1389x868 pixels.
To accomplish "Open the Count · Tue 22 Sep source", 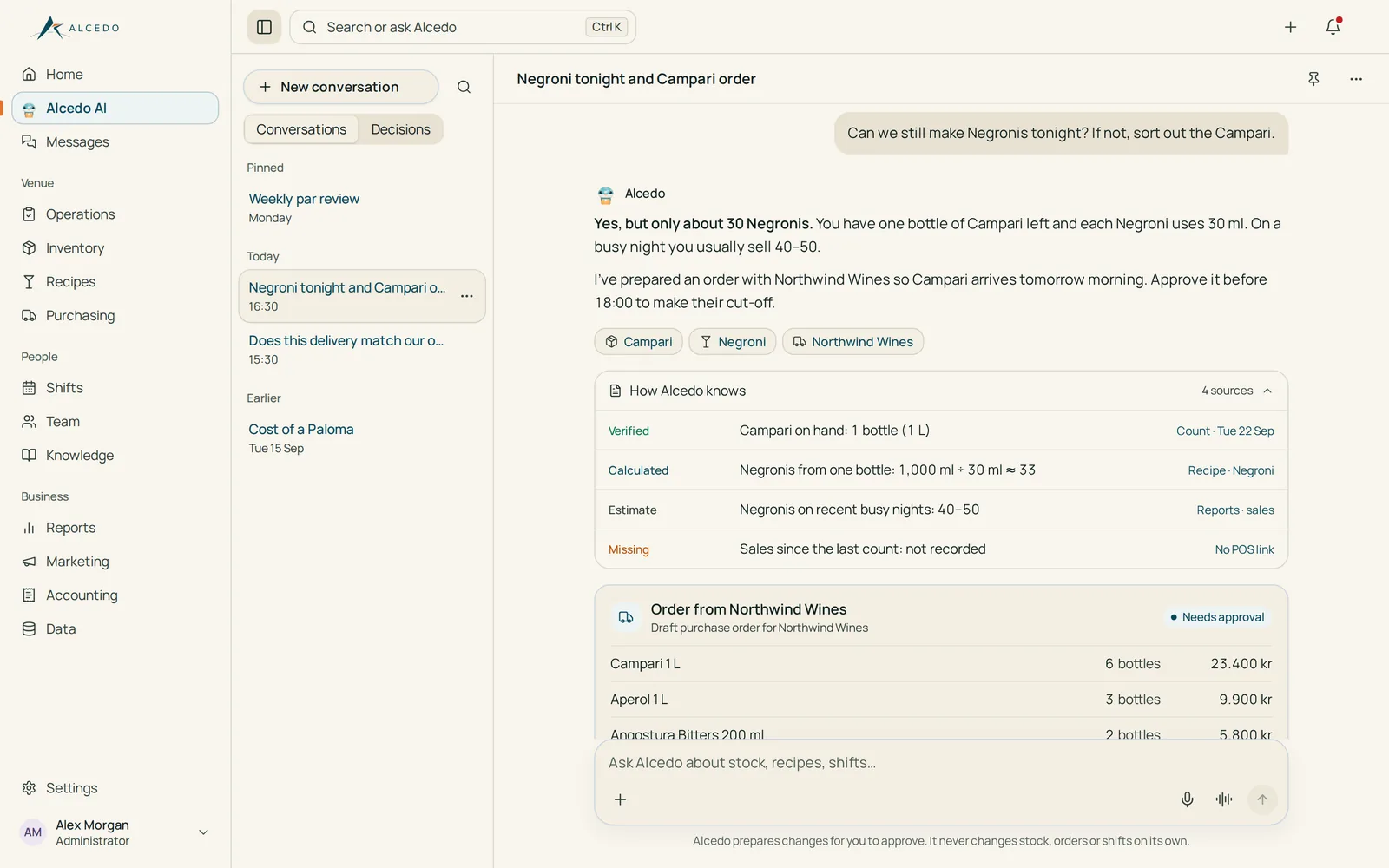I will tap(1225, 431).
